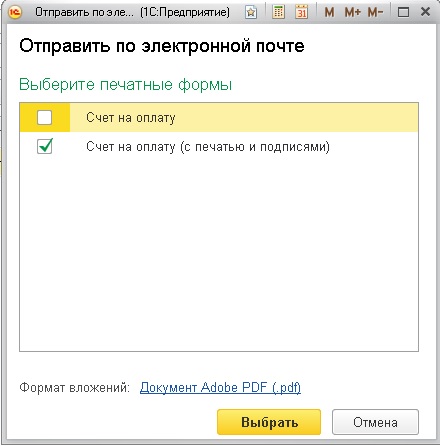Click the Формат вложений label
The height and width of the screenshot is (446, 440).
coord(74,388)
